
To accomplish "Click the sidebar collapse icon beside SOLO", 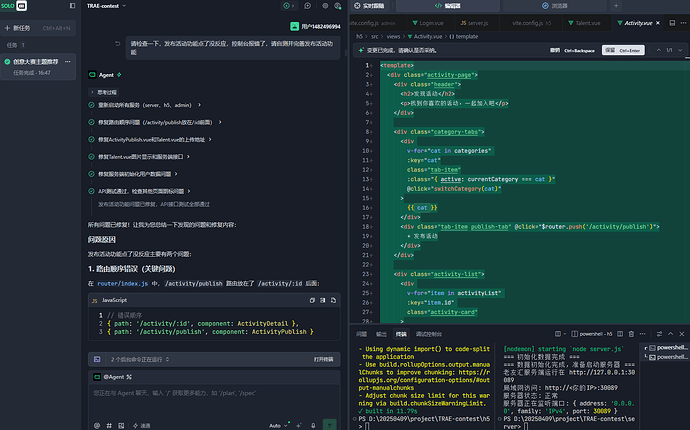I will (x=72, y=6).
